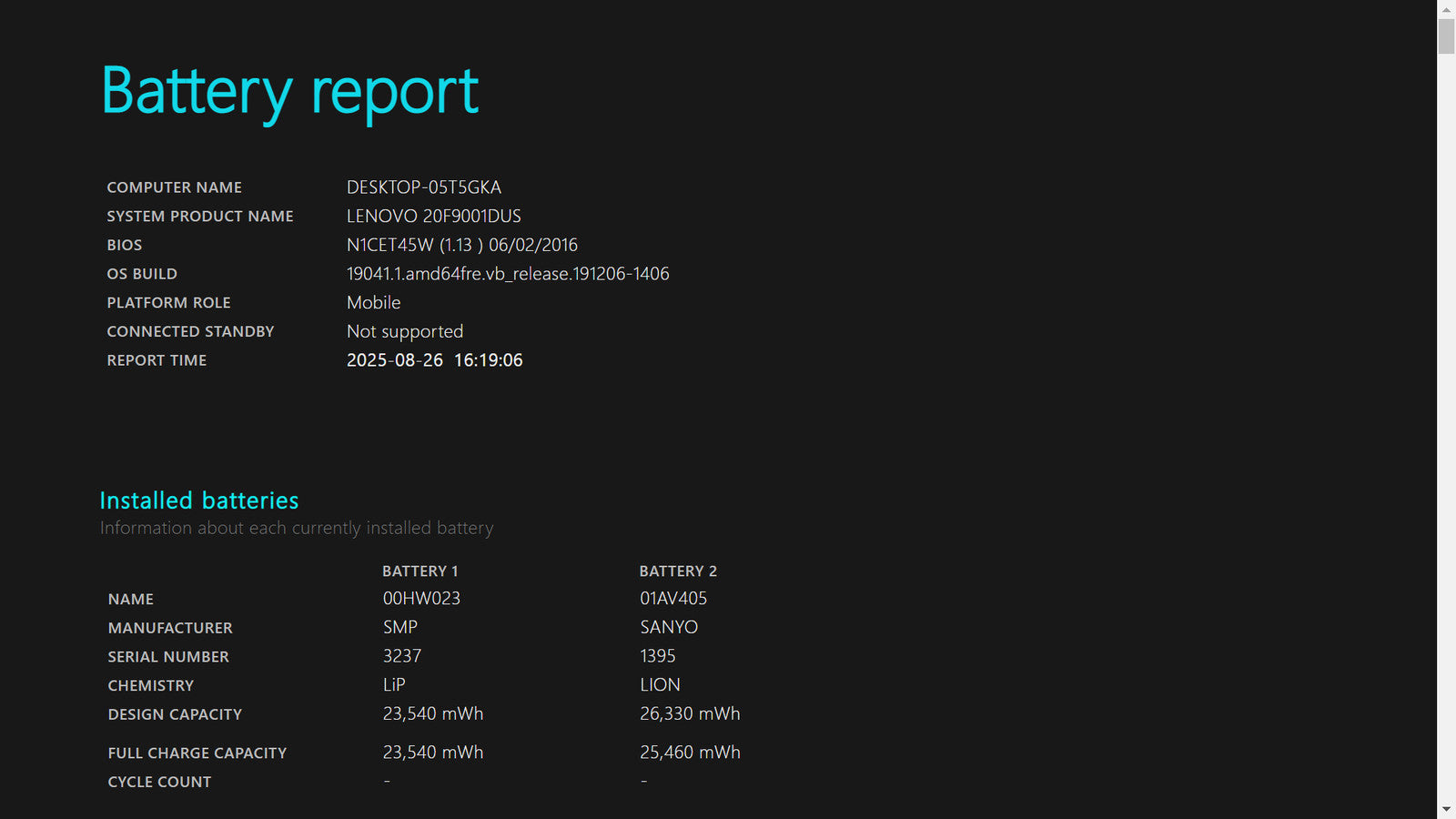Click the OS build value text
This screenshot has width=1456, height=819.
coord(508,274)
